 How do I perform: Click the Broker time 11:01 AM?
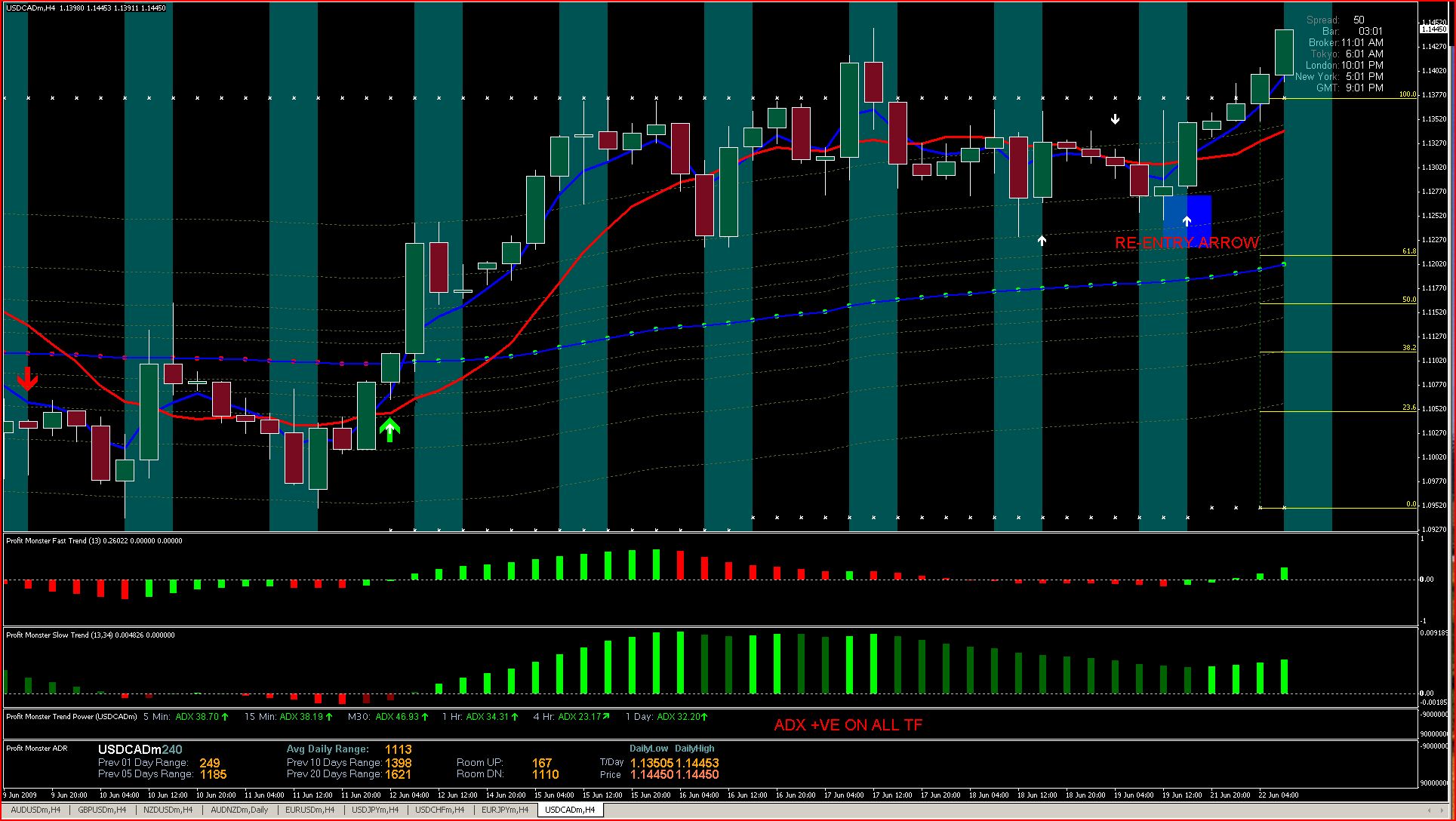(1362, 43)
